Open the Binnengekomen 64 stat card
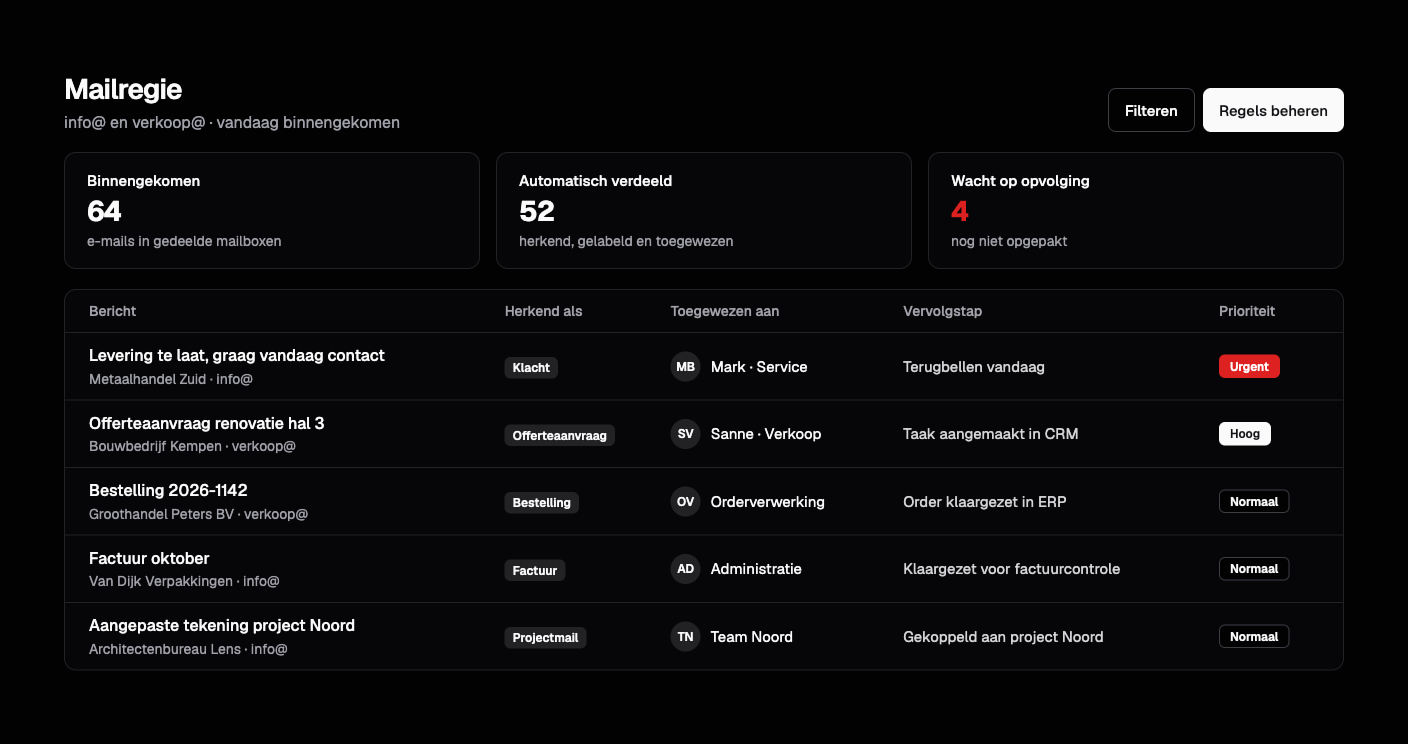 pyautogui.click(x=272, y=210)
